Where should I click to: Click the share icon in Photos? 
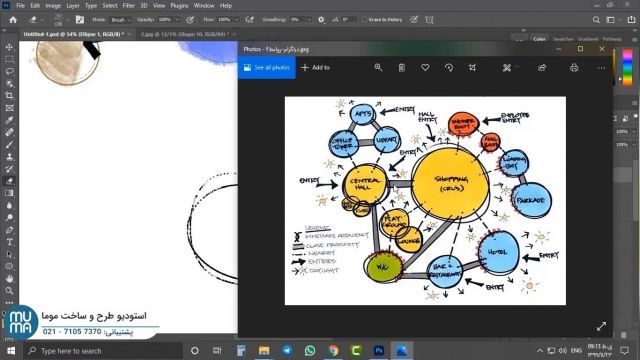[x=542, y=68]
